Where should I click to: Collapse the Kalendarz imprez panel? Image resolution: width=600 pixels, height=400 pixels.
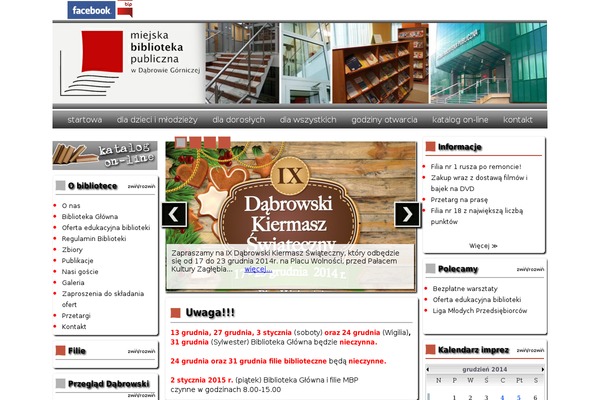pyautogui.click(x=530, y=350)
